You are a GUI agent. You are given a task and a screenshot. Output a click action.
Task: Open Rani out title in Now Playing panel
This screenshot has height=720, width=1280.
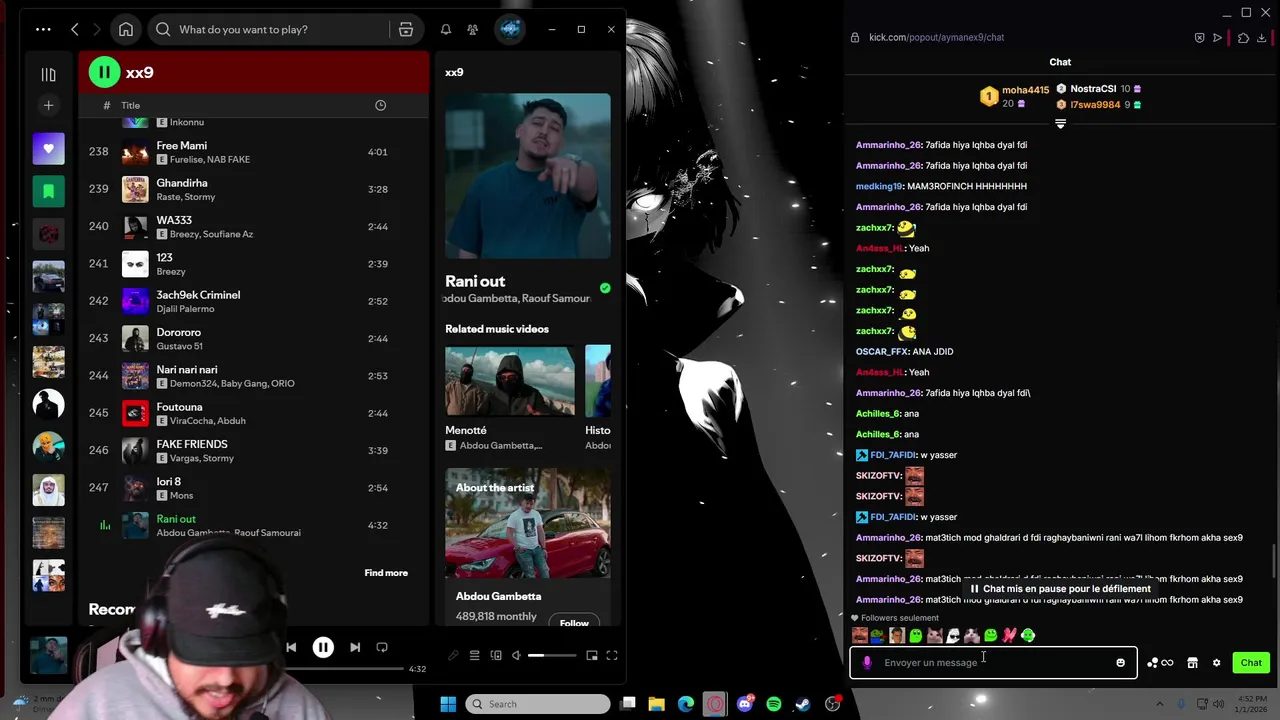tap(475, 281)
